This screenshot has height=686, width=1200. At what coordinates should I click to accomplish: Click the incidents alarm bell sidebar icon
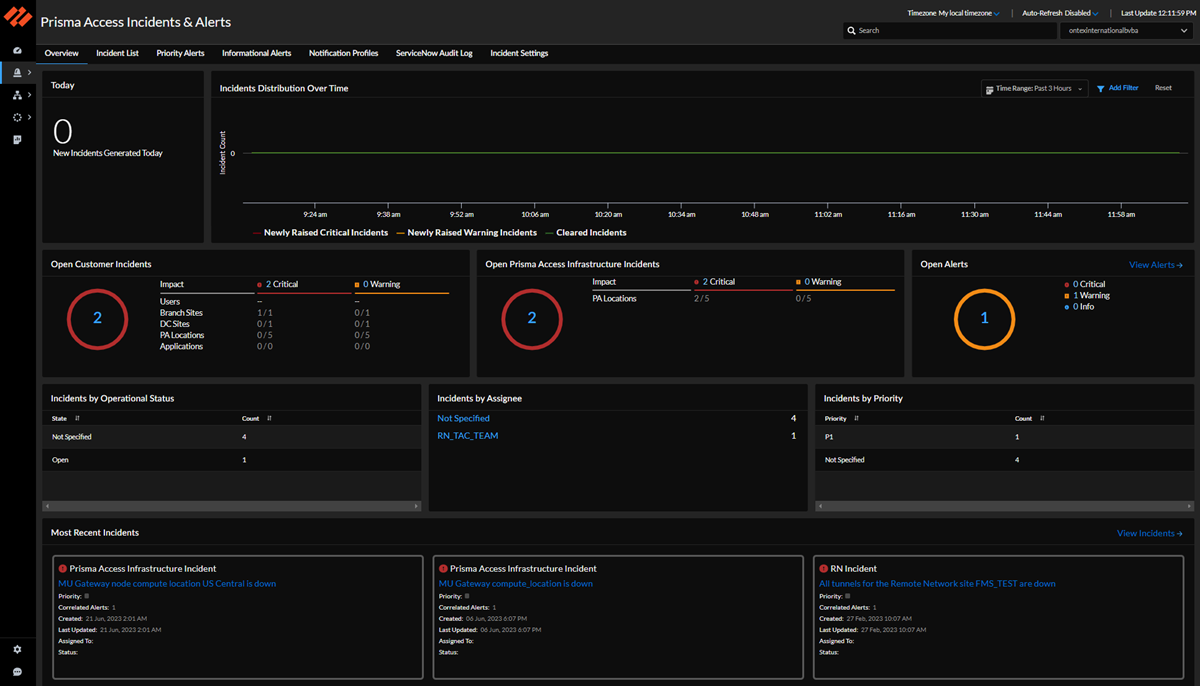pos(17,73)
